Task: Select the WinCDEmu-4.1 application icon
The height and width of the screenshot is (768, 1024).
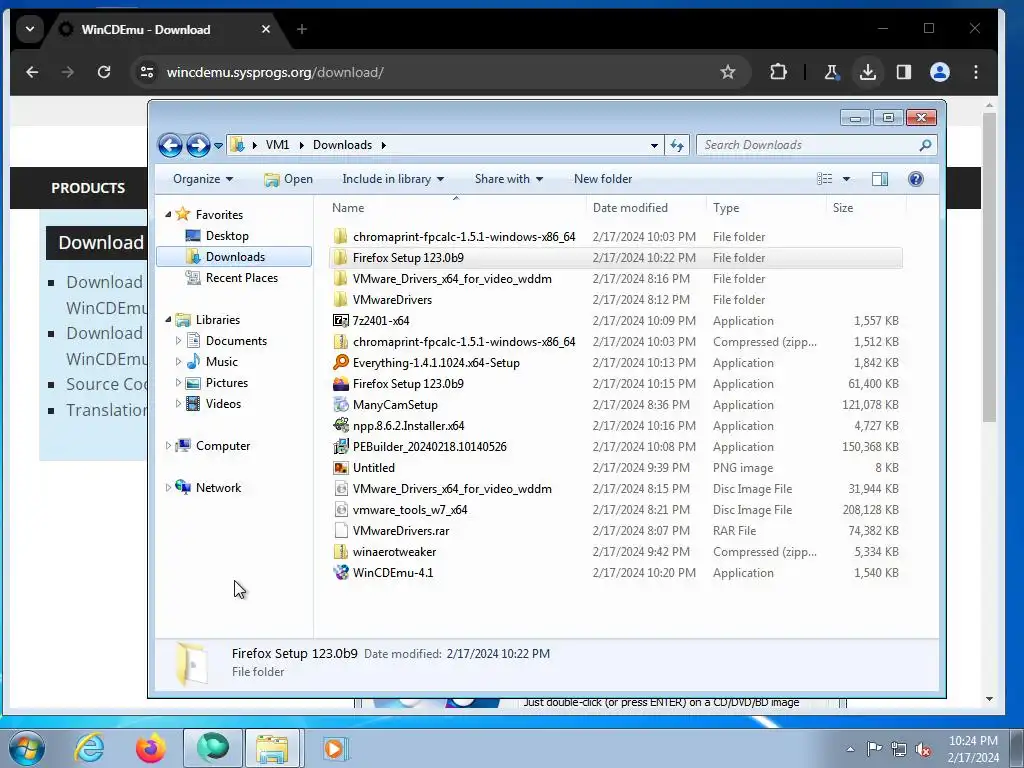Action: pyautogui.click(x=340, y=573)
